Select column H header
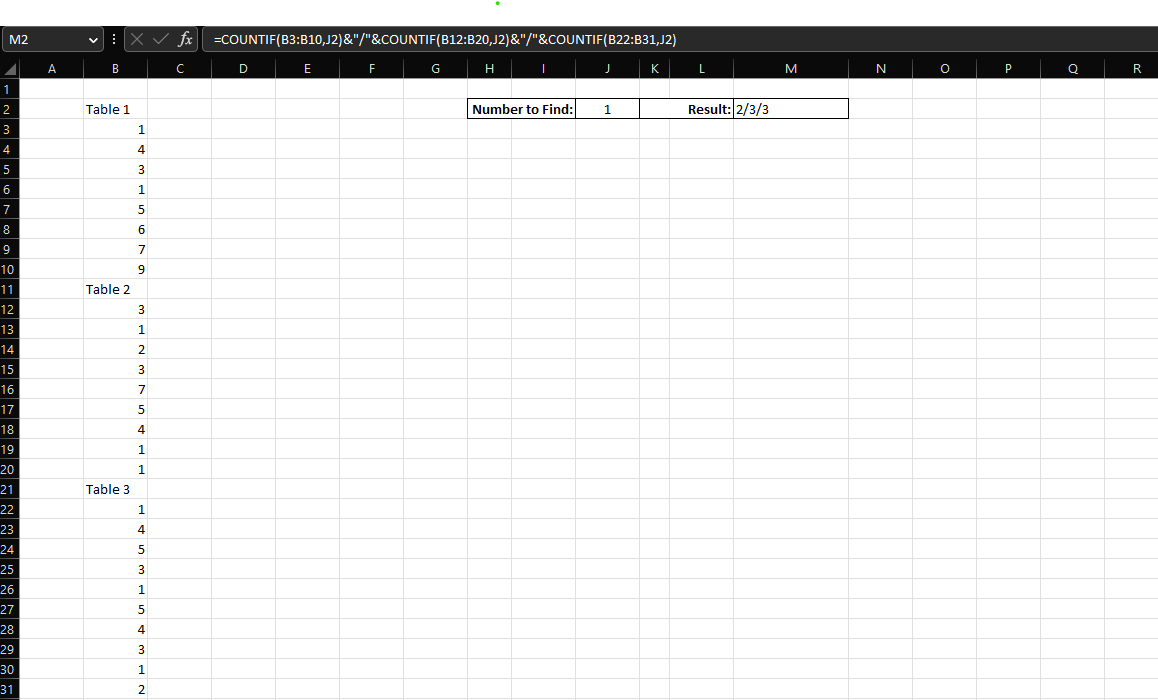The image size is (1158, 700). pyautogui.click(x=490, y=69)
